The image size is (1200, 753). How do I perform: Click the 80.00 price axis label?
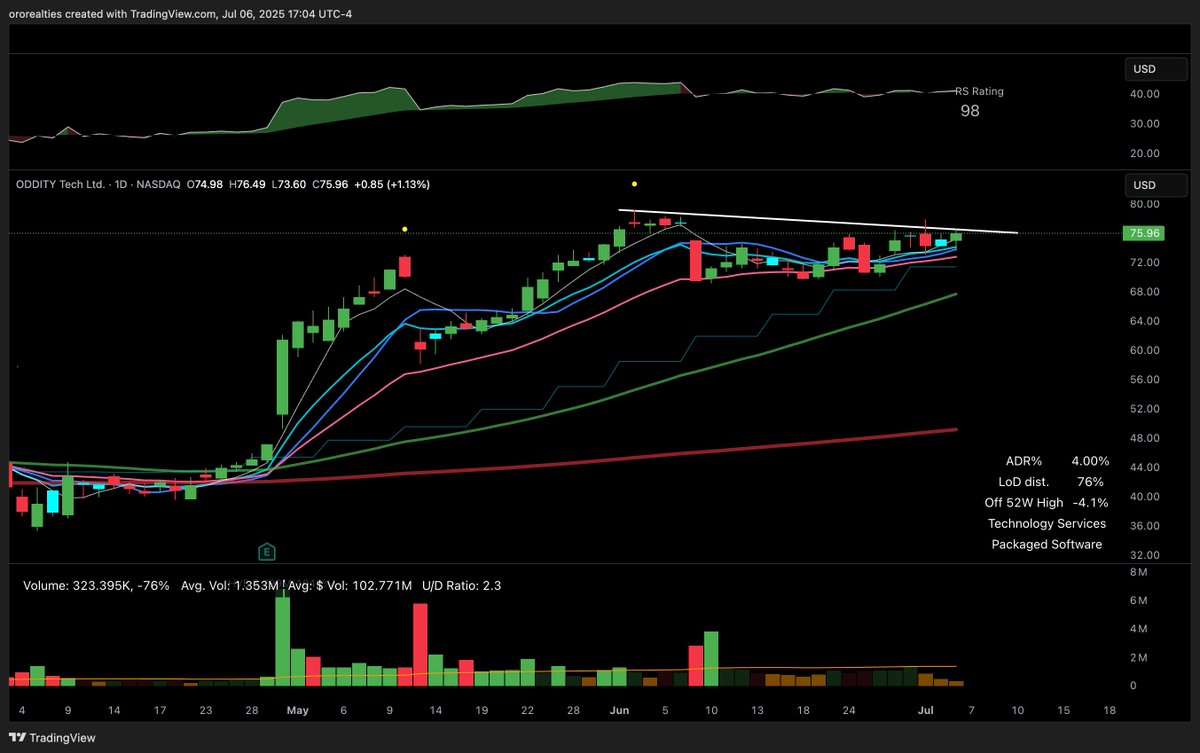1143,204
